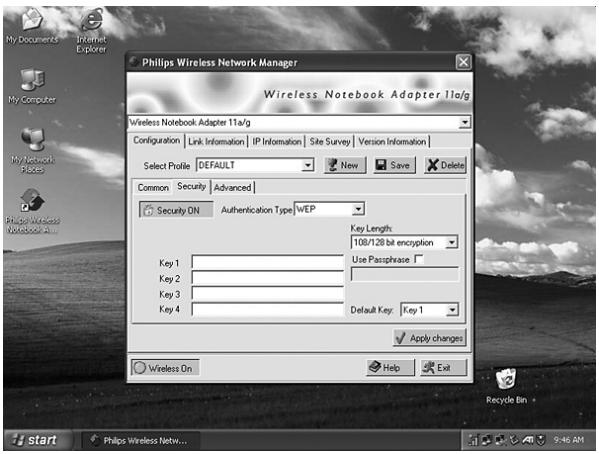
Task: Click the security shield tray icon
Action: pos(541,440)
